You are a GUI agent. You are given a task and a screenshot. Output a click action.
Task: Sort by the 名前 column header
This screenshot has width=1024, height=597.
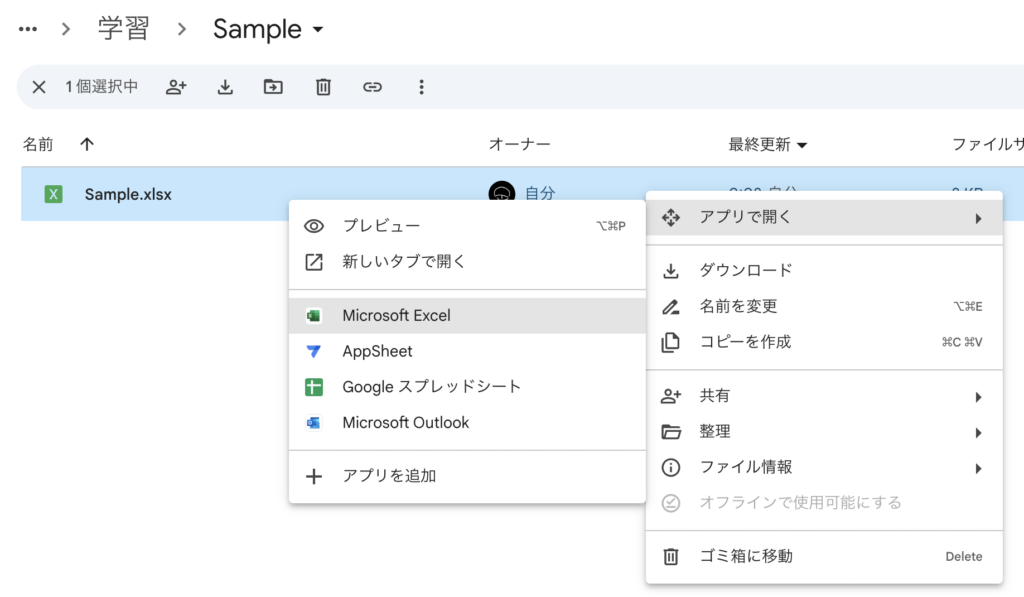click(x=38, y=144)
